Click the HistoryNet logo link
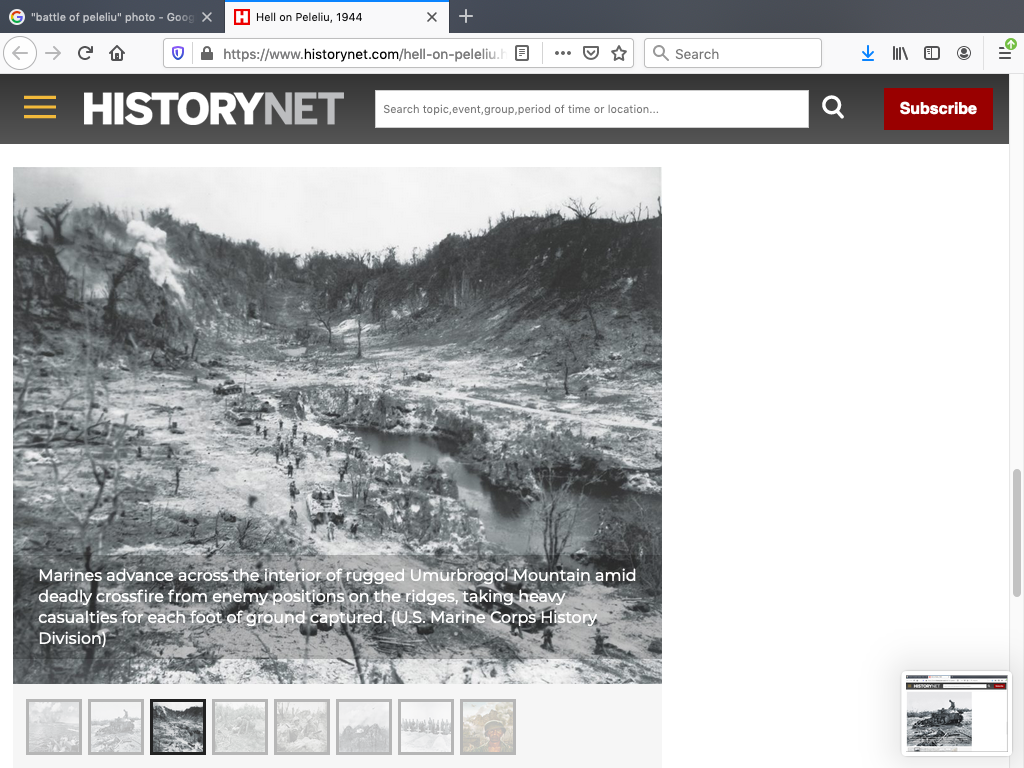The width and height of the screenshot is (1024, 768). tap(213, 108)
